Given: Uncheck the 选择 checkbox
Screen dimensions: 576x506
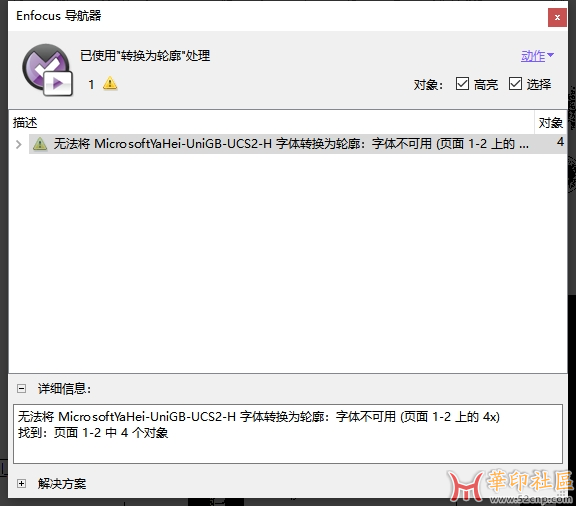Looking at the screenshot, I should pos(515,84).
